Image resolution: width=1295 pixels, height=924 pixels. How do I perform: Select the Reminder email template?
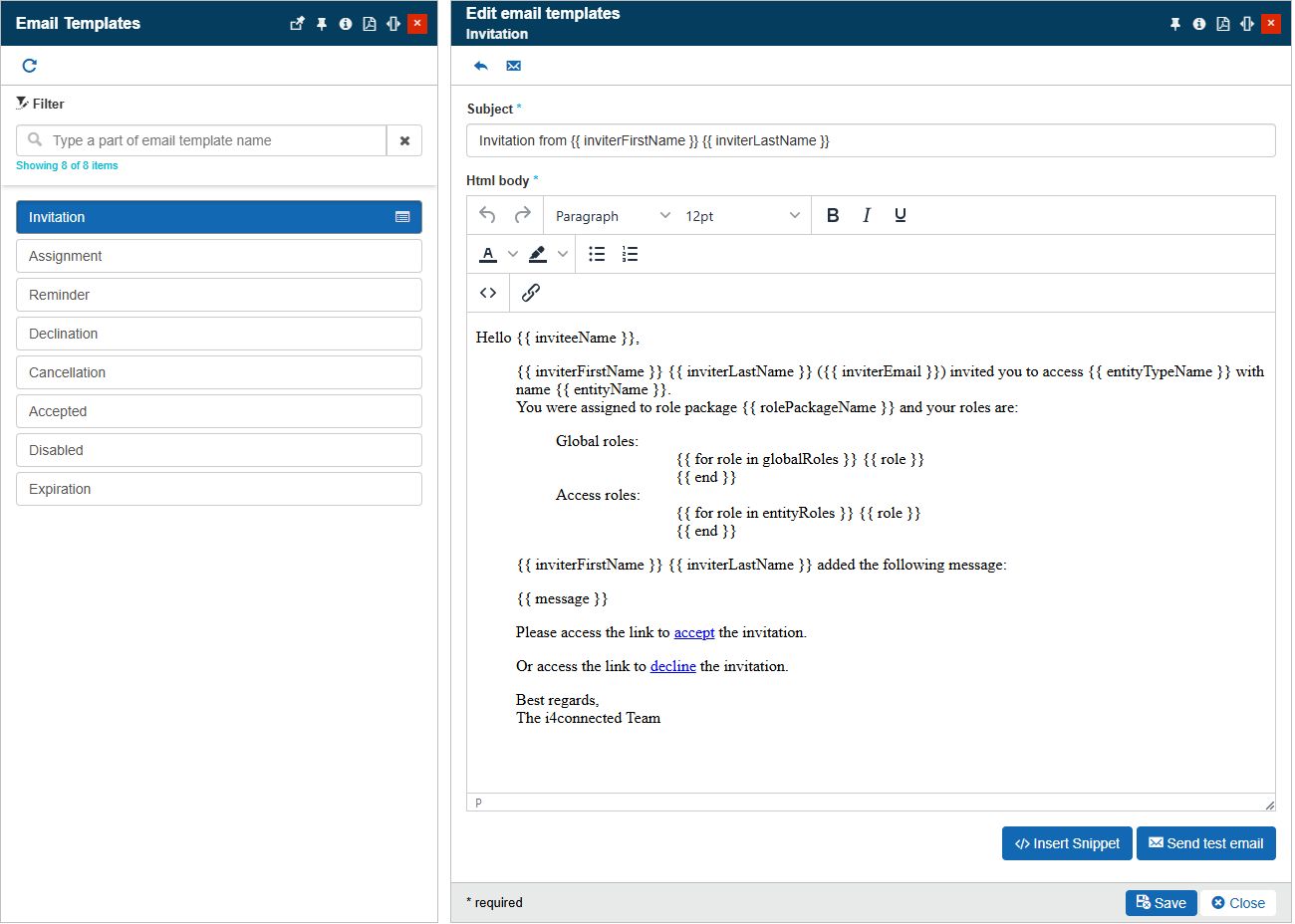pyautogui.click(x=219, y=295)
